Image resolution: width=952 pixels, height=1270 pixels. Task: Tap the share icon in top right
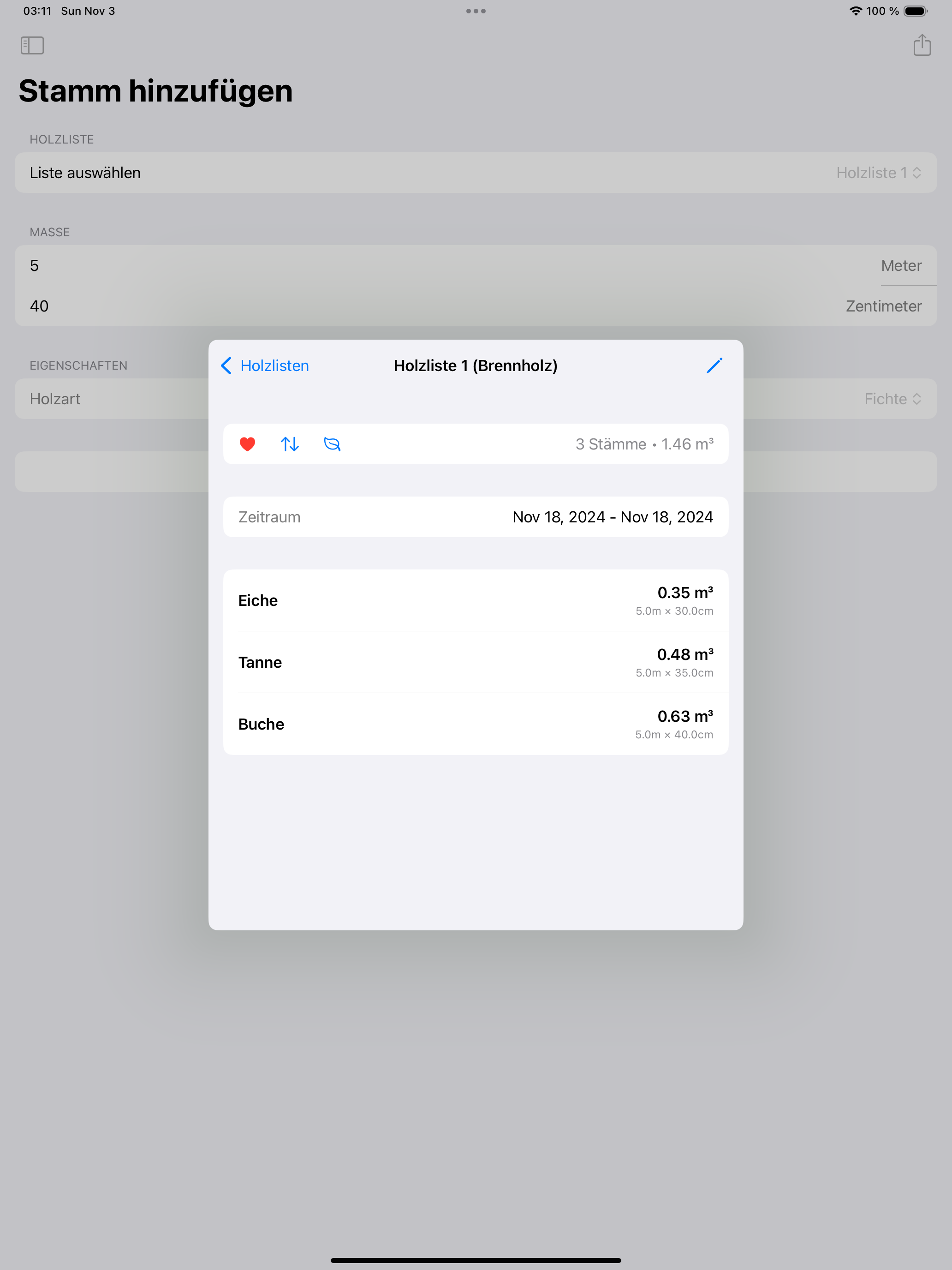(x=922, y=45)
